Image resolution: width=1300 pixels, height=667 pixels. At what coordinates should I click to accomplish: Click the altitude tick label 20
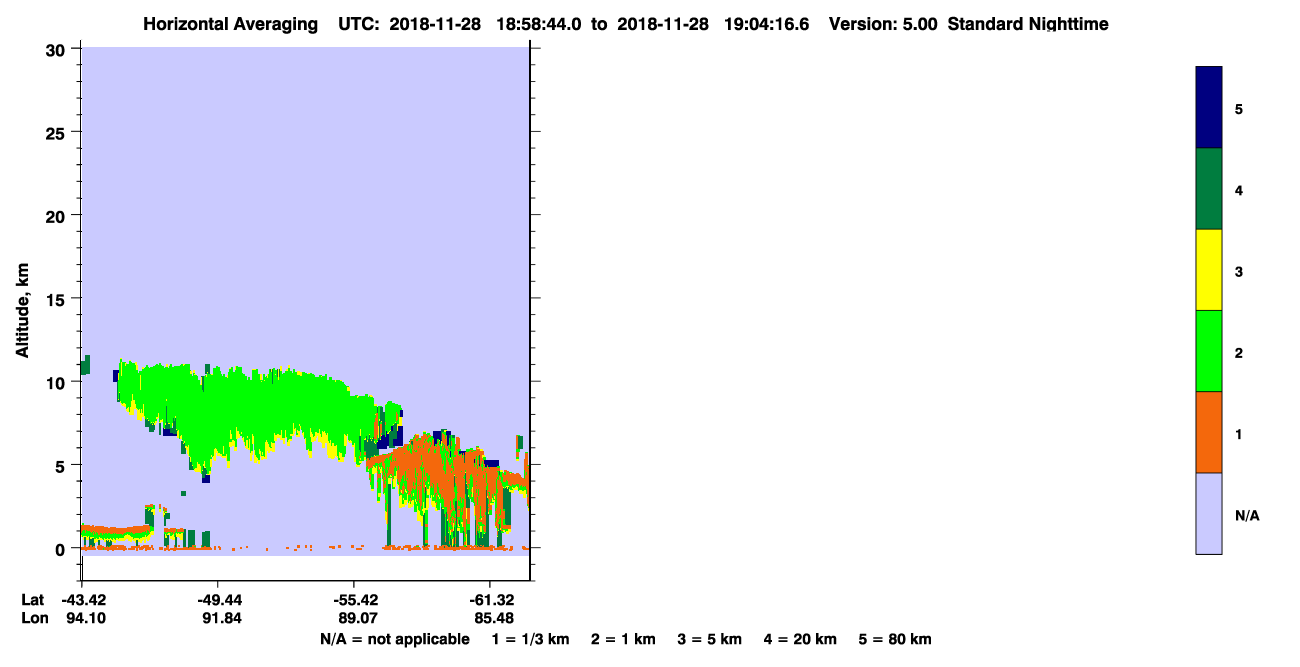tap(58, 215)
